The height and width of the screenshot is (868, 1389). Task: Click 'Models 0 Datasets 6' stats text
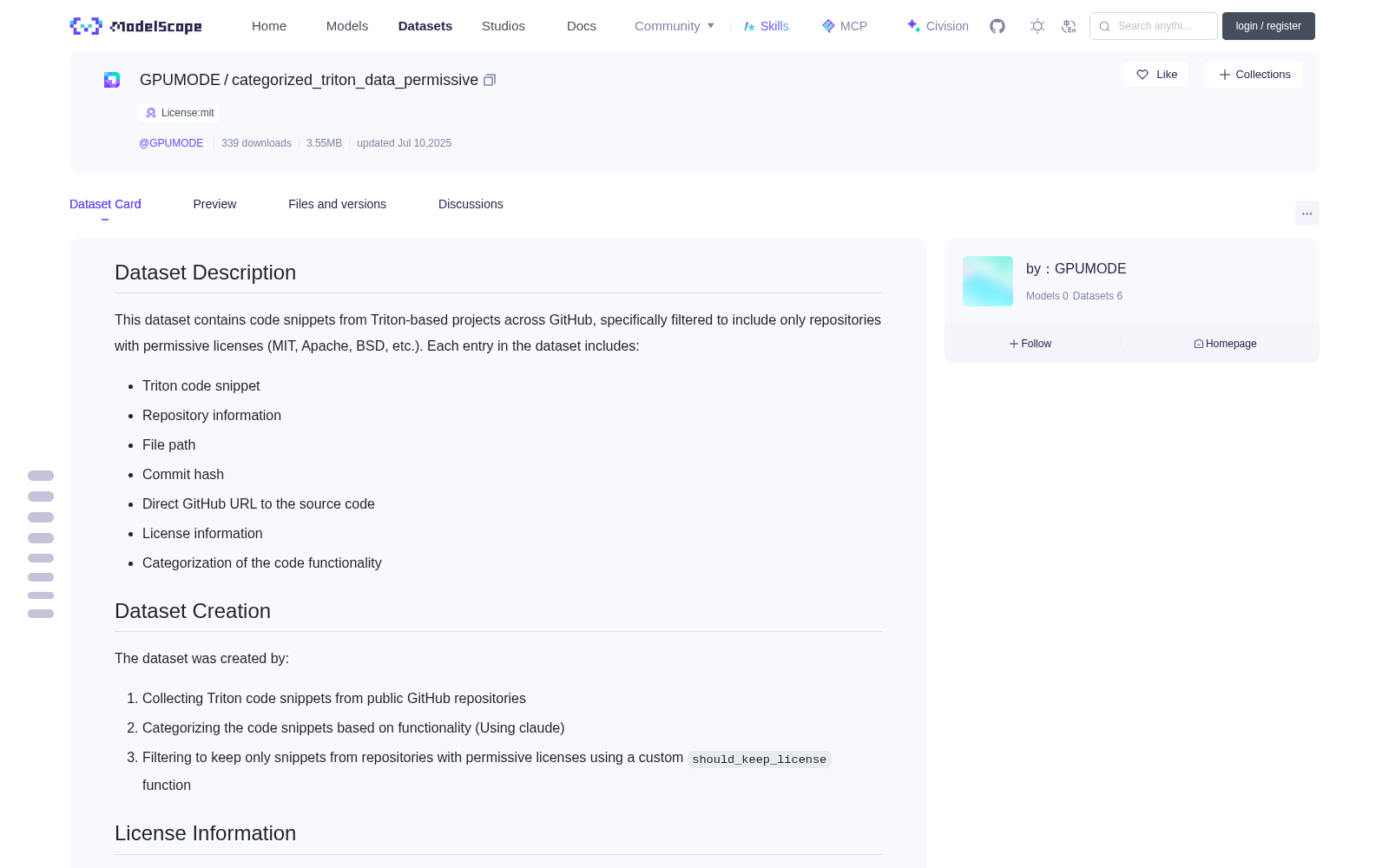[x=1074, y=296]
